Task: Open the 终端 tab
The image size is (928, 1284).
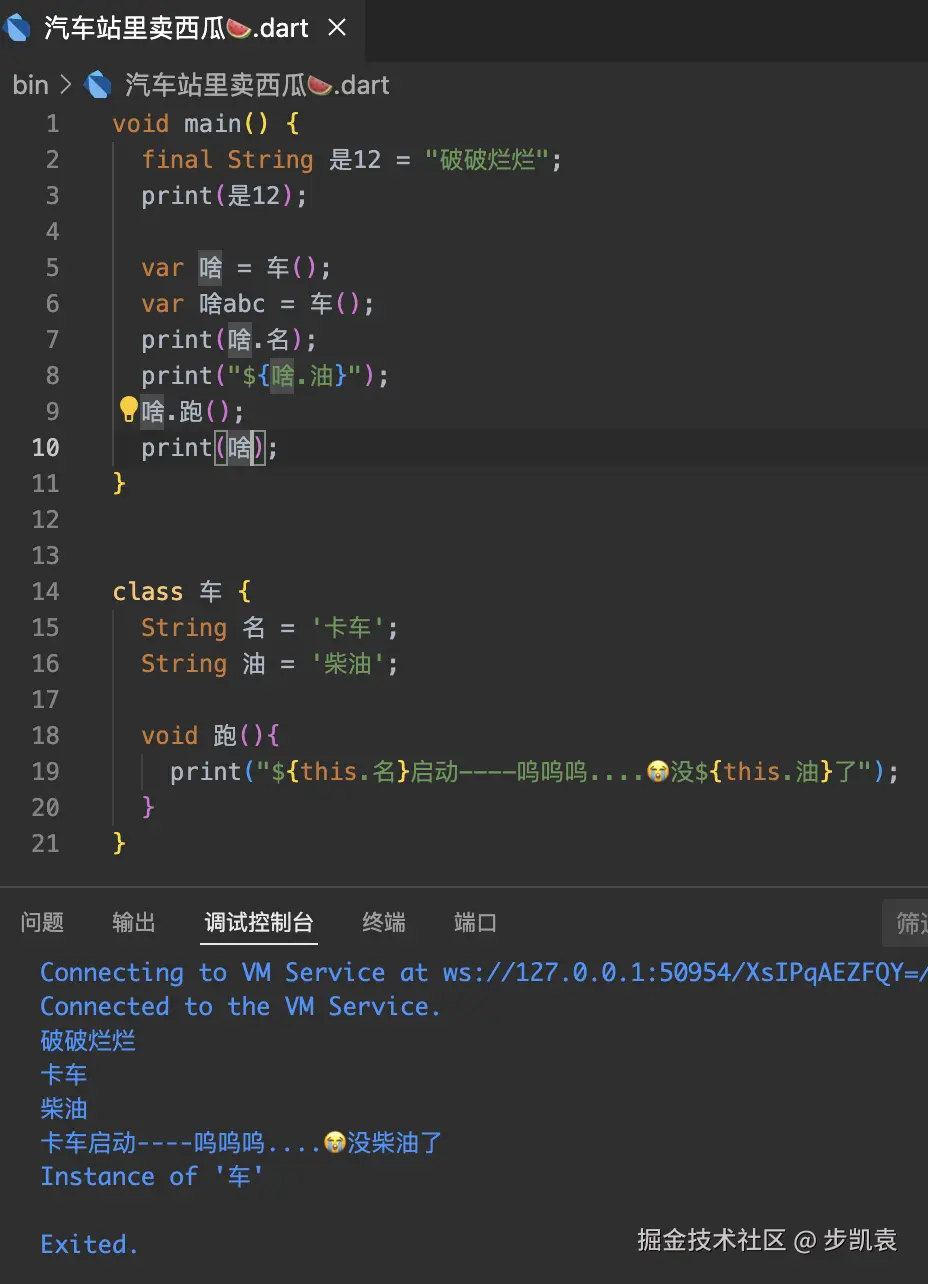Action: (383, 923)
